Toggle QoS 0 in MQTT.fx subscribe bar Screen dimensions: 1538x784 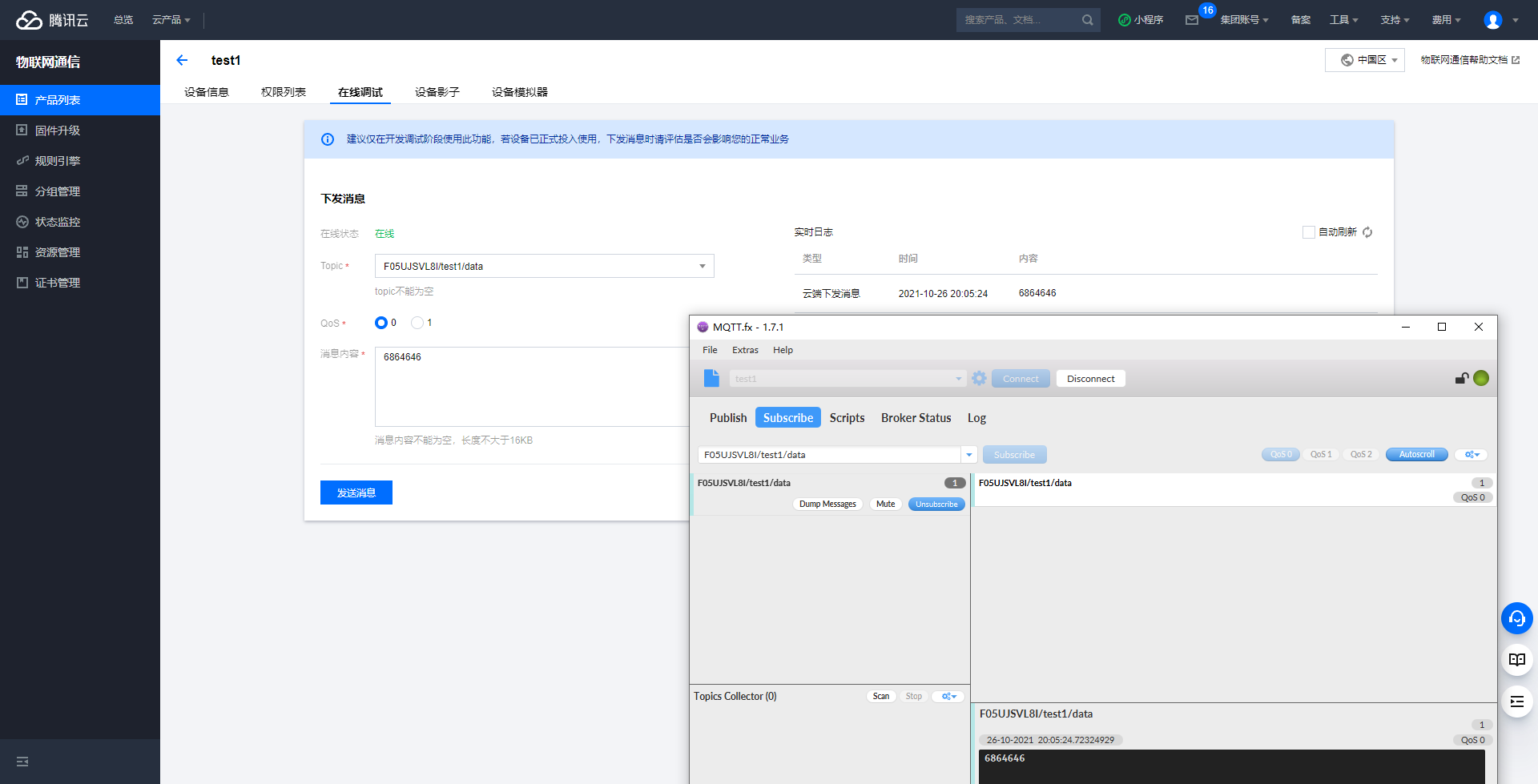tap(1281, 455)
